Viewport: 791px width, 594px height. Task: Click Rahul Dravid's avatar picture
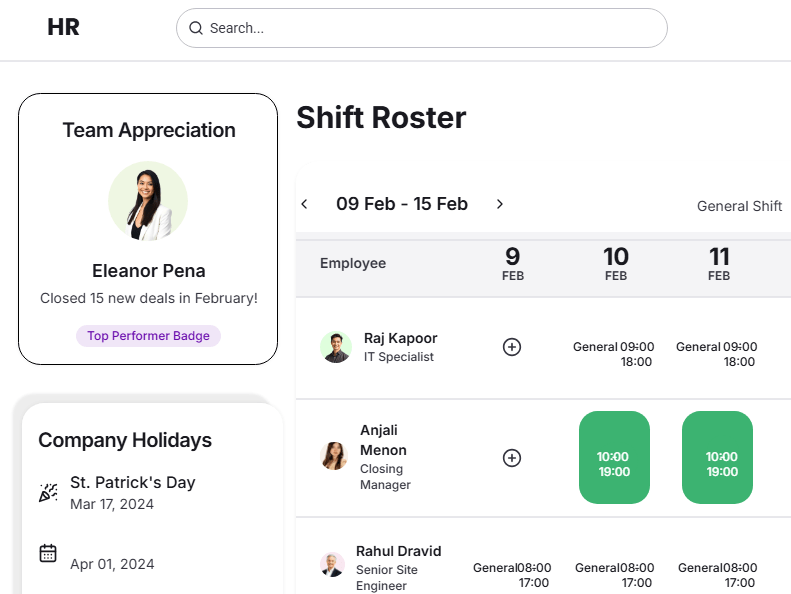click(x=332, y=564)
